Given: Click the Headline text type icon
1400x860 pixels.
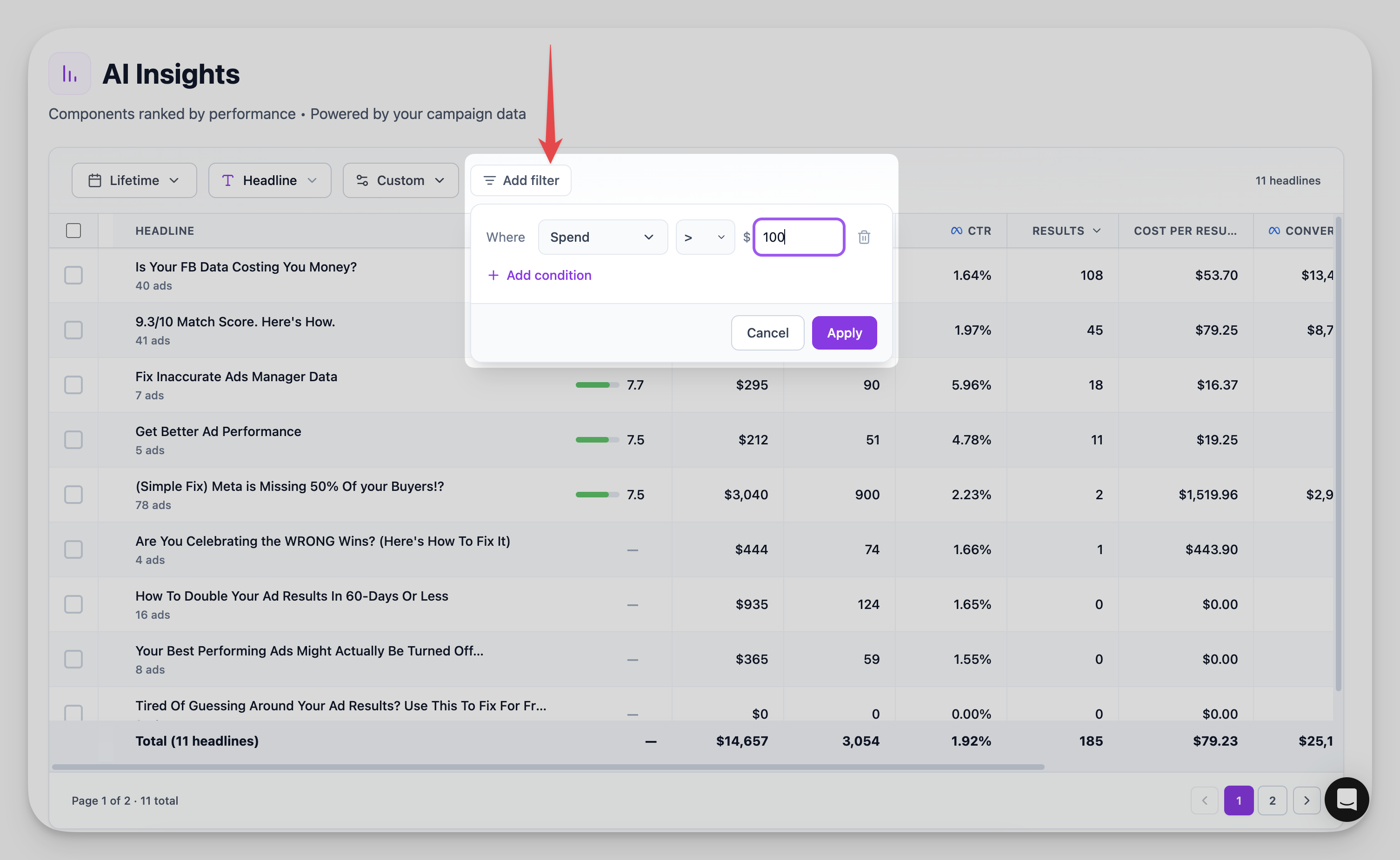Looking at the screenshot, I should (x=227, y=181).
